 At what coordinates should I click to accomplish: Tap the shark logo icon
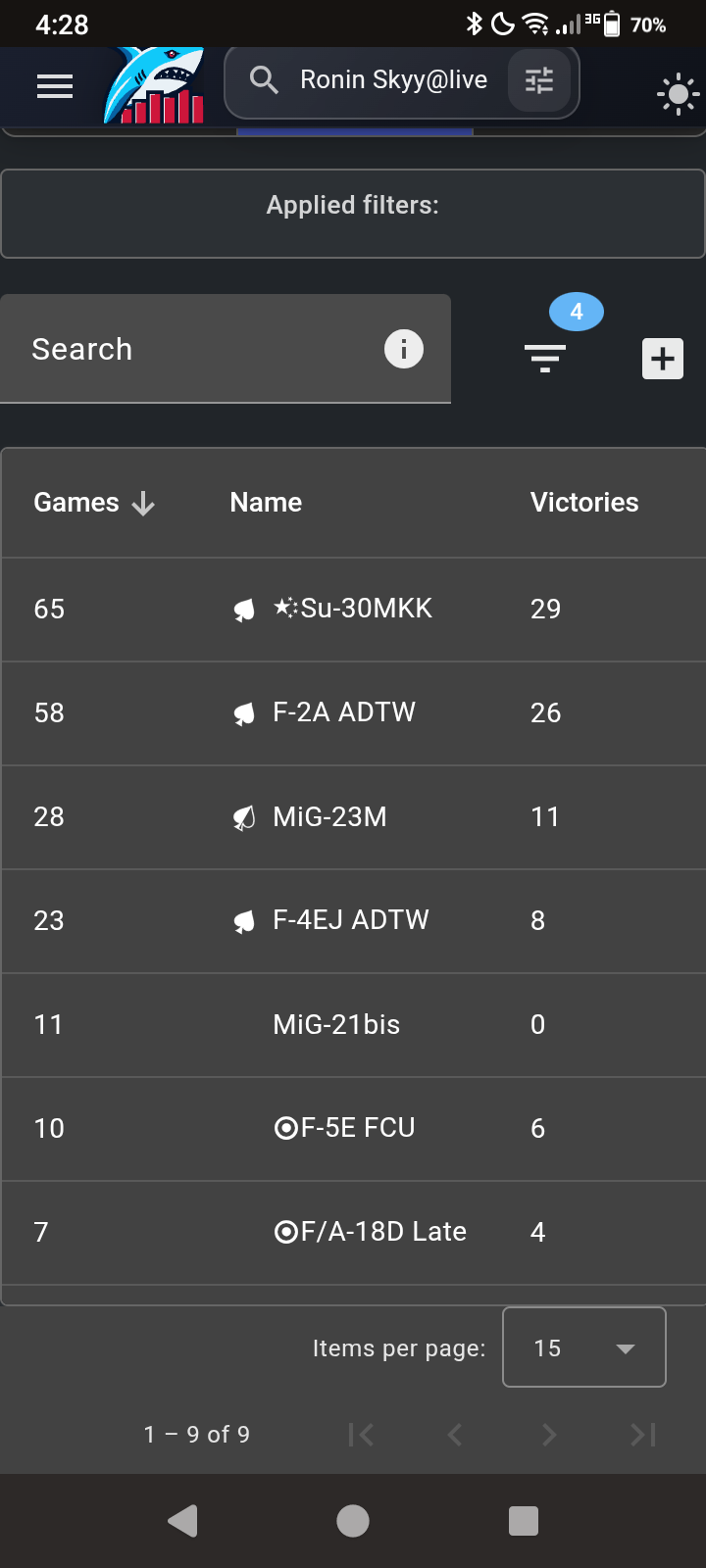click(x=155, y=86)
